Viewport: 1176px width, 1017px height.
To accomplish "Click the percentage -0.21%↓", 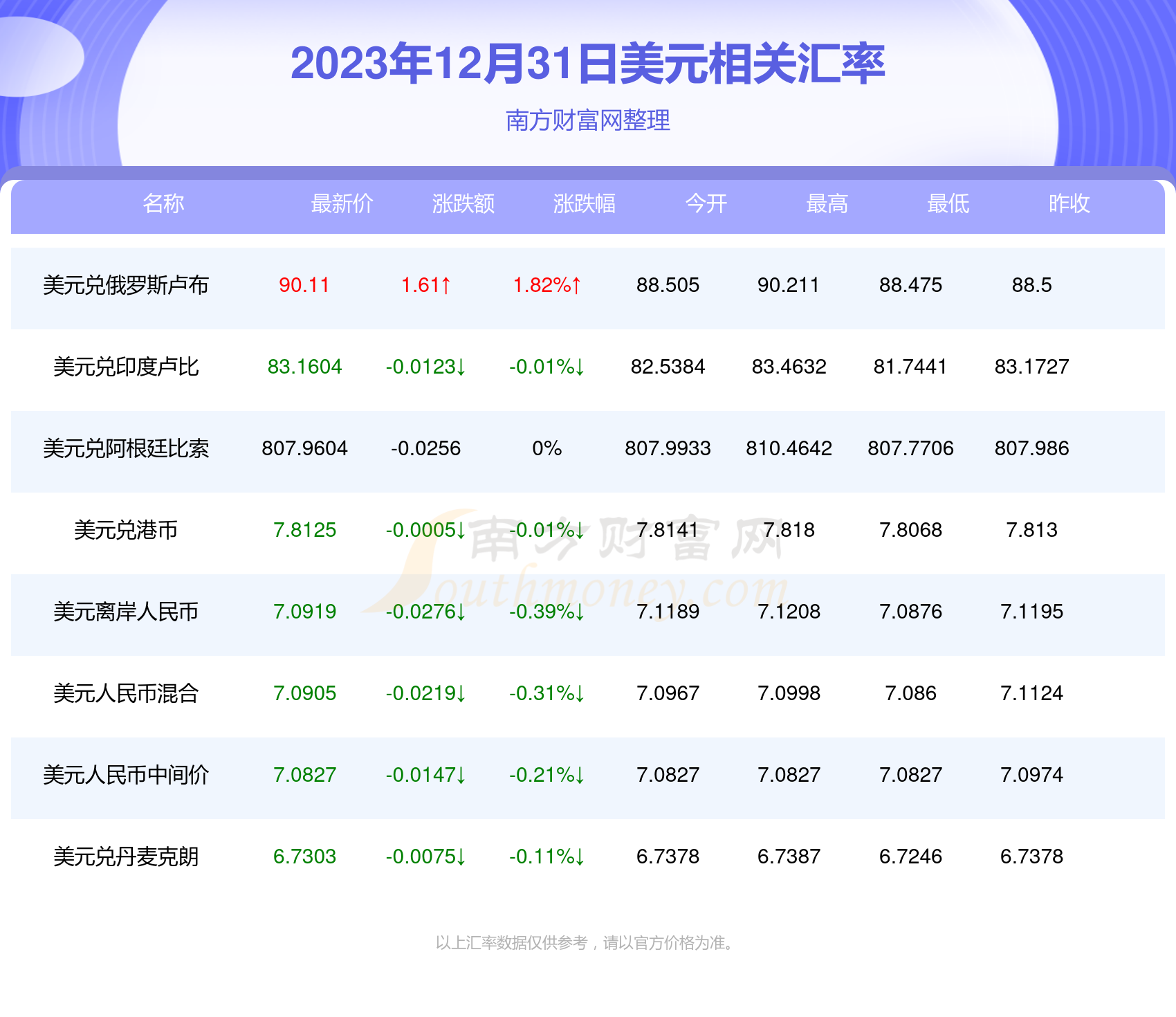I will 547,775.
